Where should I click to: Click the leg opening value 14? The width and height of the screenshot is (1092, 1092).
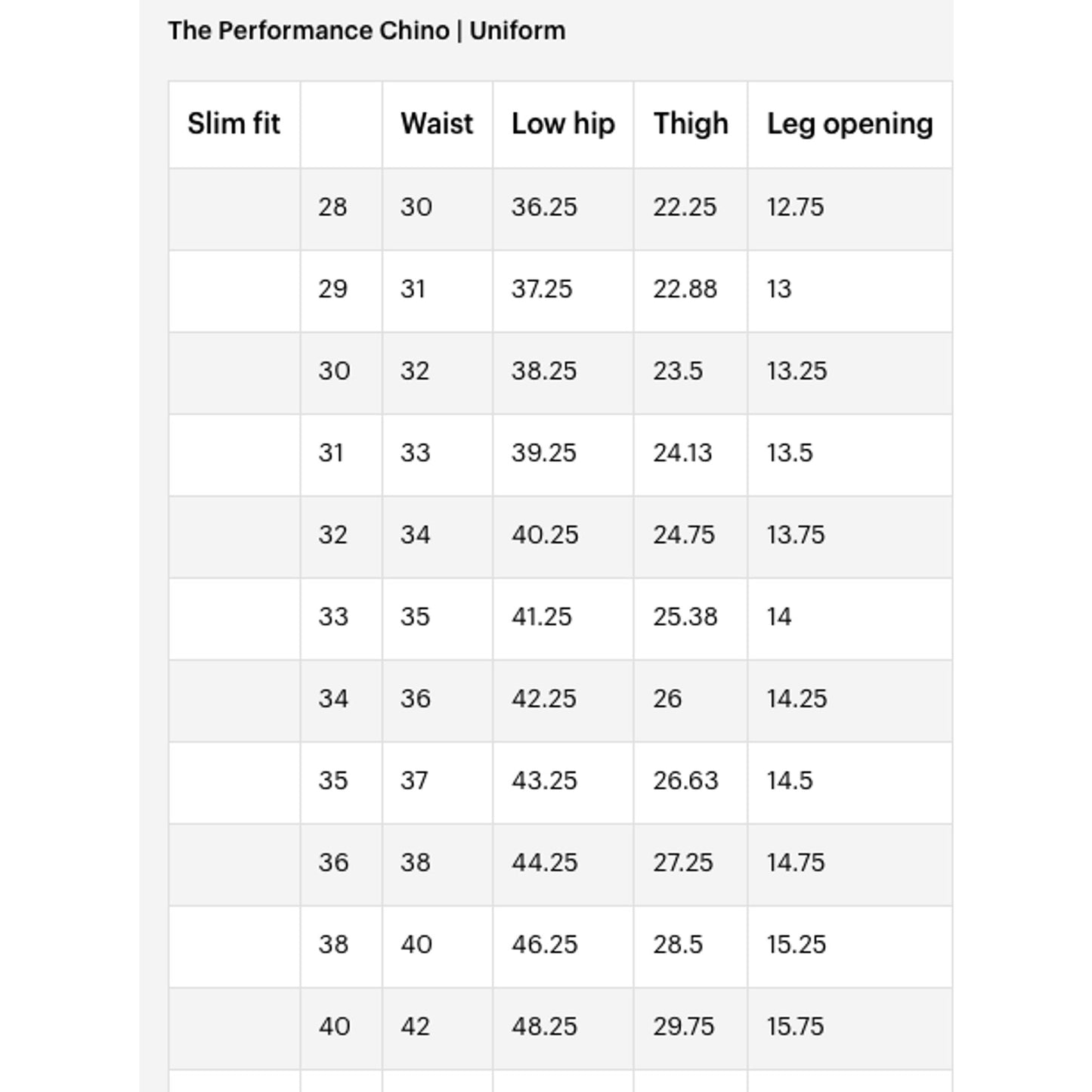point(779,617)
